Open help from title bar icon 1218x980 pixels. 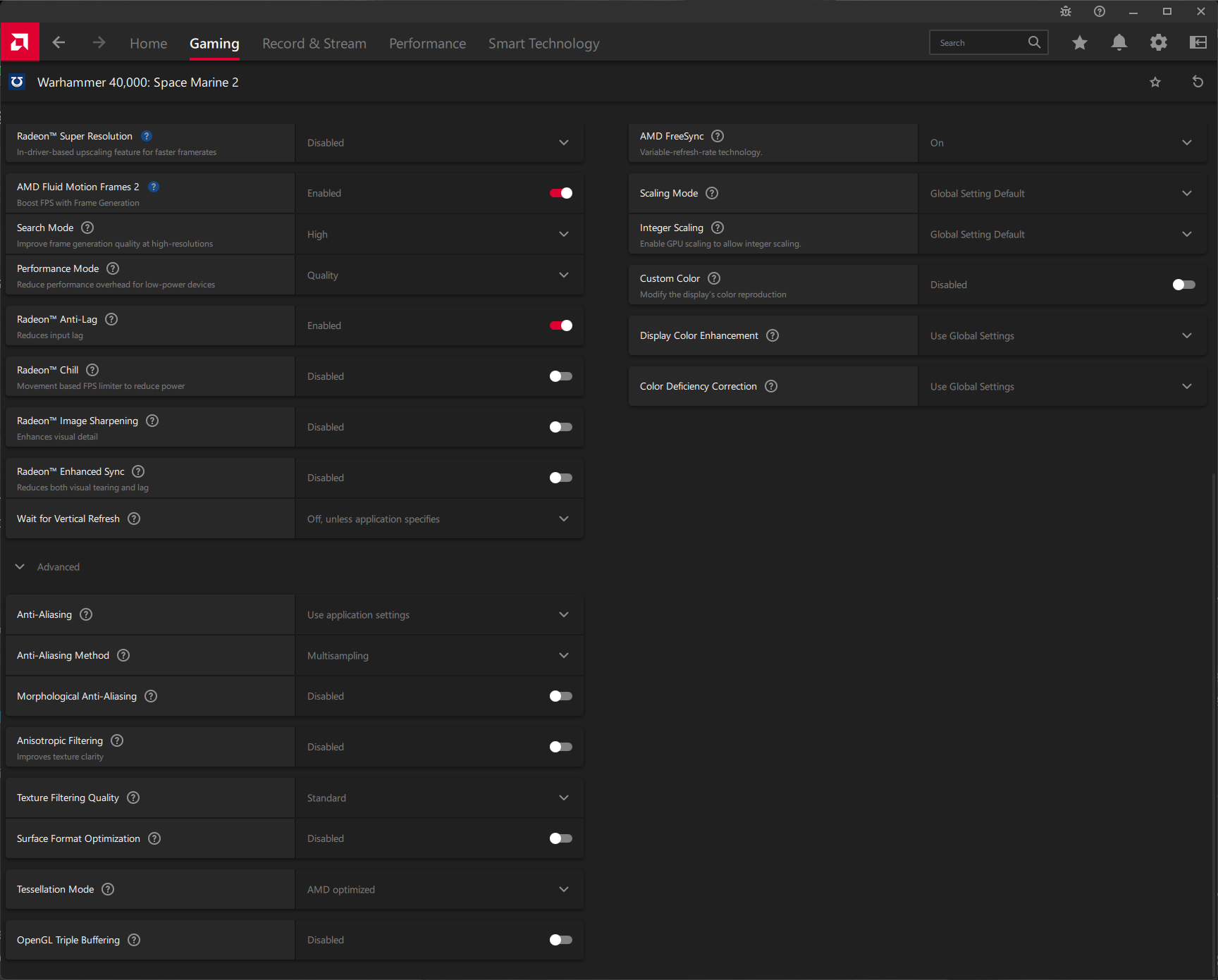pos(1100,11)
